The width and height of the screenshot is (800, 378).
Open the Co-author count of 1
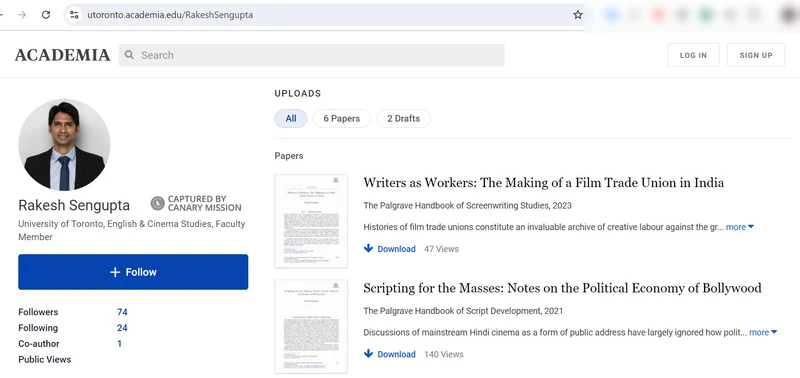pyautogui.click(x=119, y=343)
